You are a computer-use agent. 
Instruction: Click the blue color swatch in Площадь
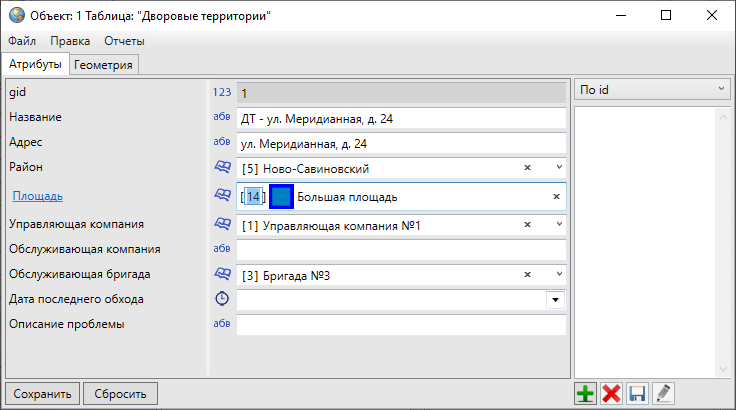click(x=281, y=197)
